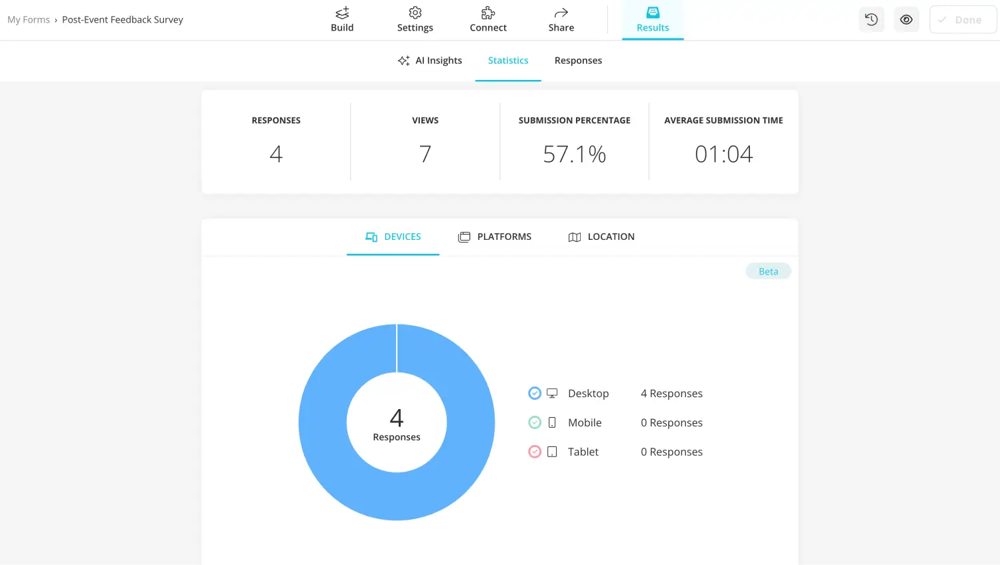Open revision history clock icon
This screenshot has height=565, width=1000.
coord(871,20)
